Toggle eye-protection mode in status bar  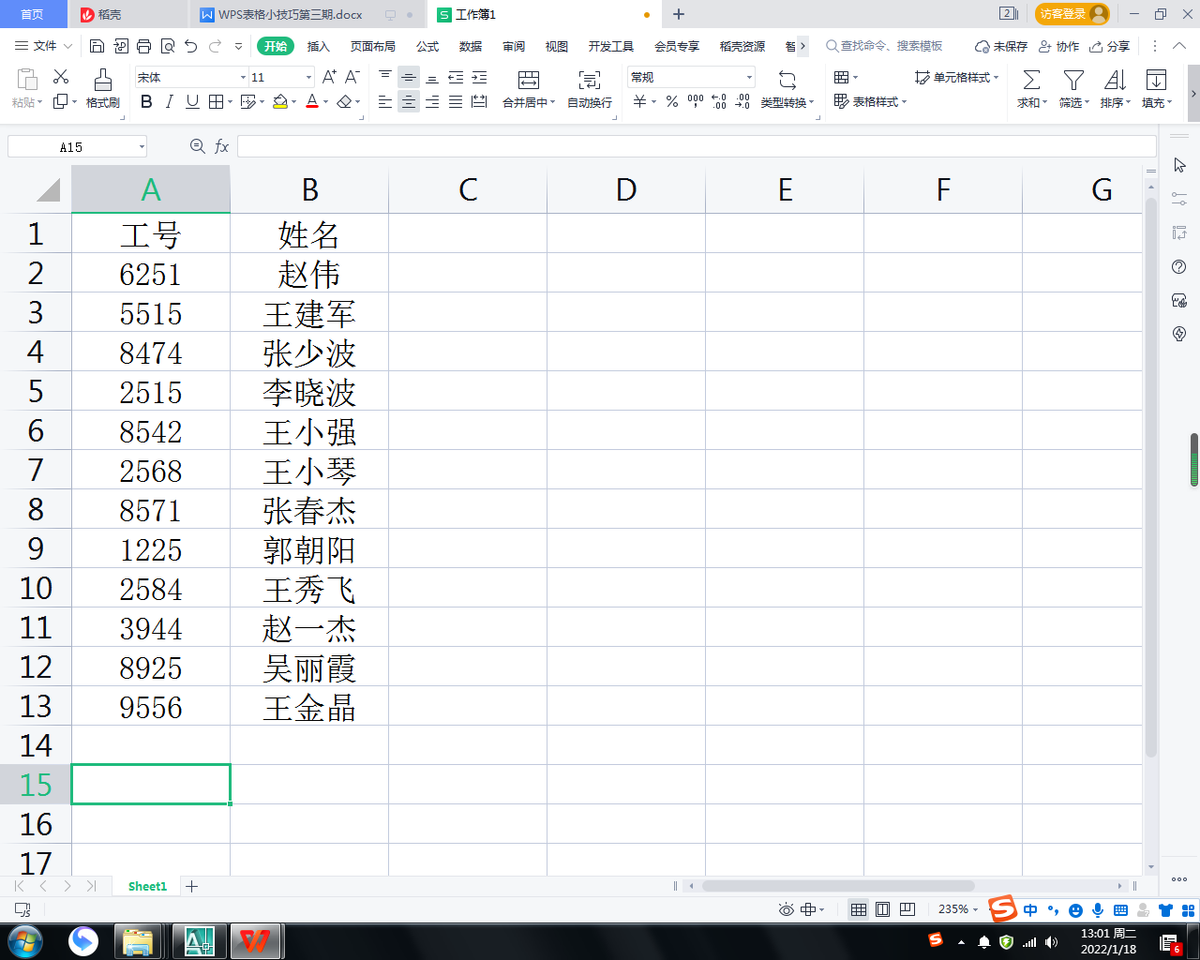coord(786,909)
